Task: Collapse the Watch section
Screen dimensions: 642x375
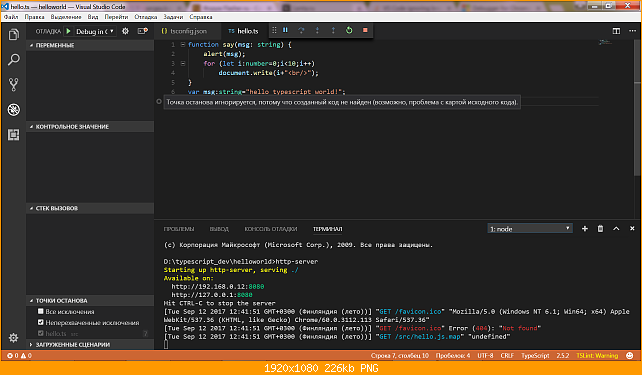Action: [90, 127]
